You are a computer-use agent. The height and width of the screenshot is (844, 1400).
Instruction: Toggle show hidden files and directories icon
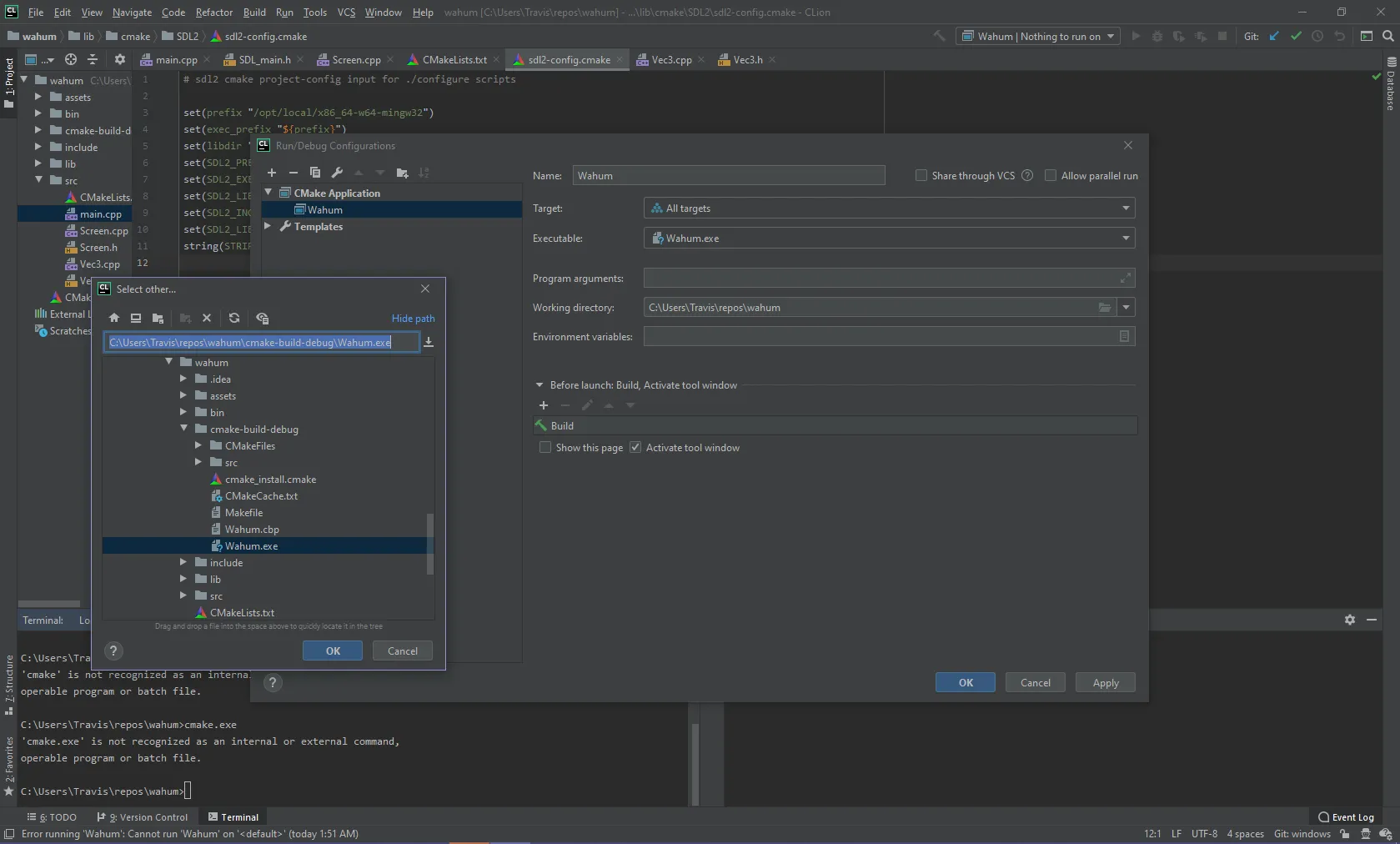[263, 318]
